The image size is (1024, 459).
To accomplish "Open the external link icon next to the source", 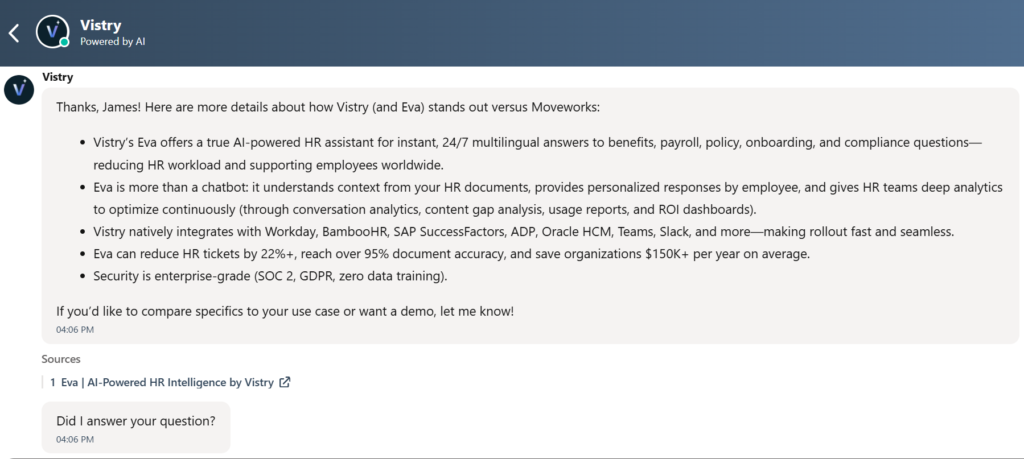I will click(x=285, y=382).
